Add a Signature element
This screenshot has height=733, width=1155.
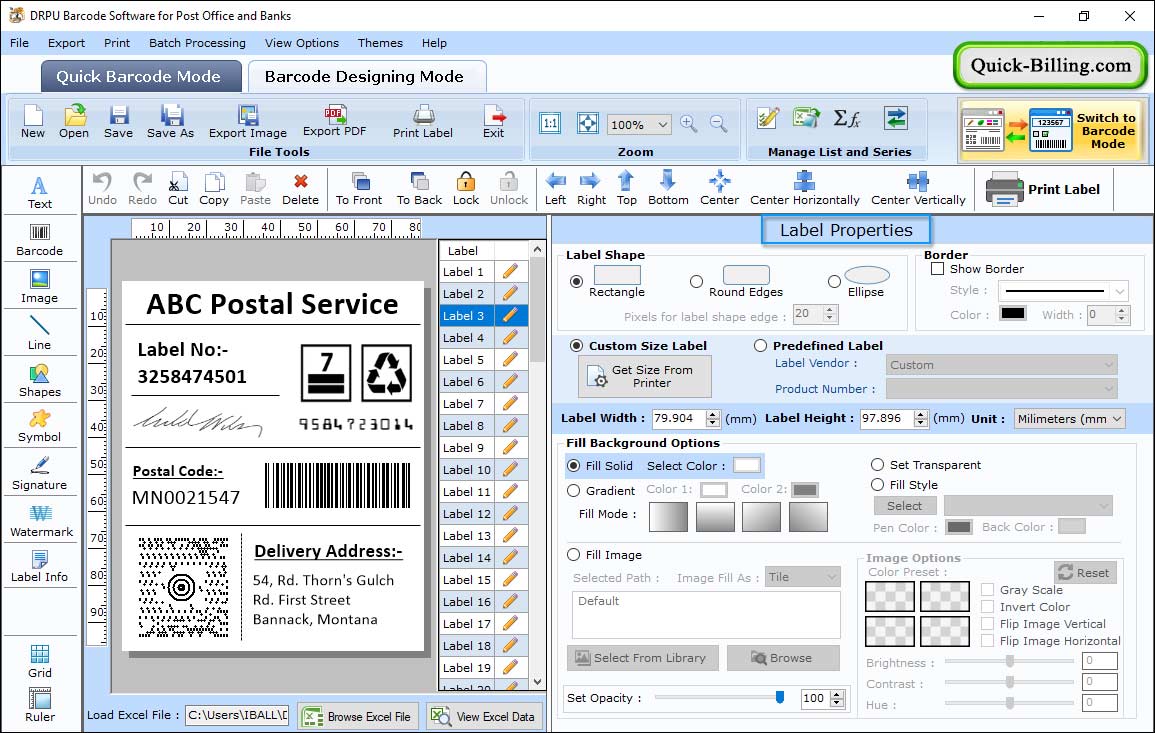(40, 474)
